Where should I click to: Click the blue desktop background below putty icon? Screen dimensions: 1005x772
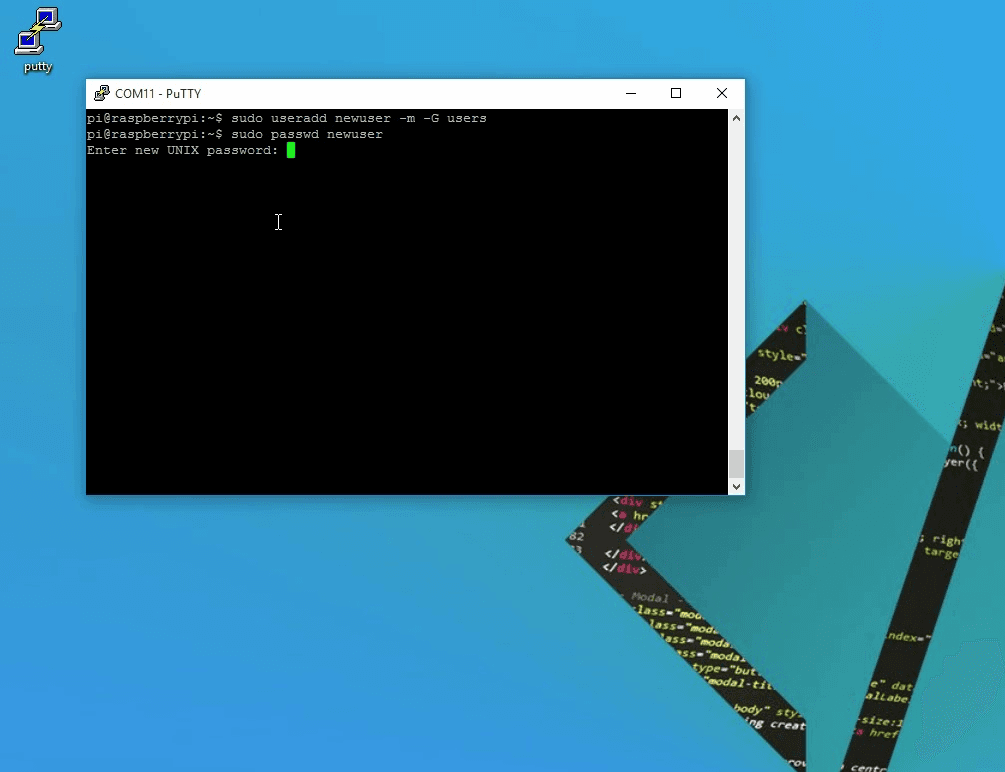pyautogui.click(x=40, y=300)
